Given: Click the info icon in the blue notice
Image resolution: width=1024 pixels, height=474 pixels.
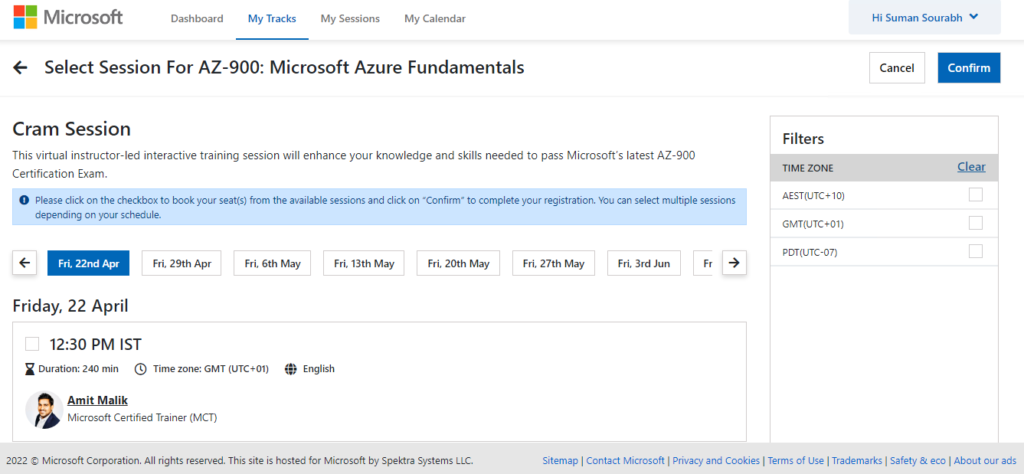Looking at the screenshot, I should click(24, 200).
